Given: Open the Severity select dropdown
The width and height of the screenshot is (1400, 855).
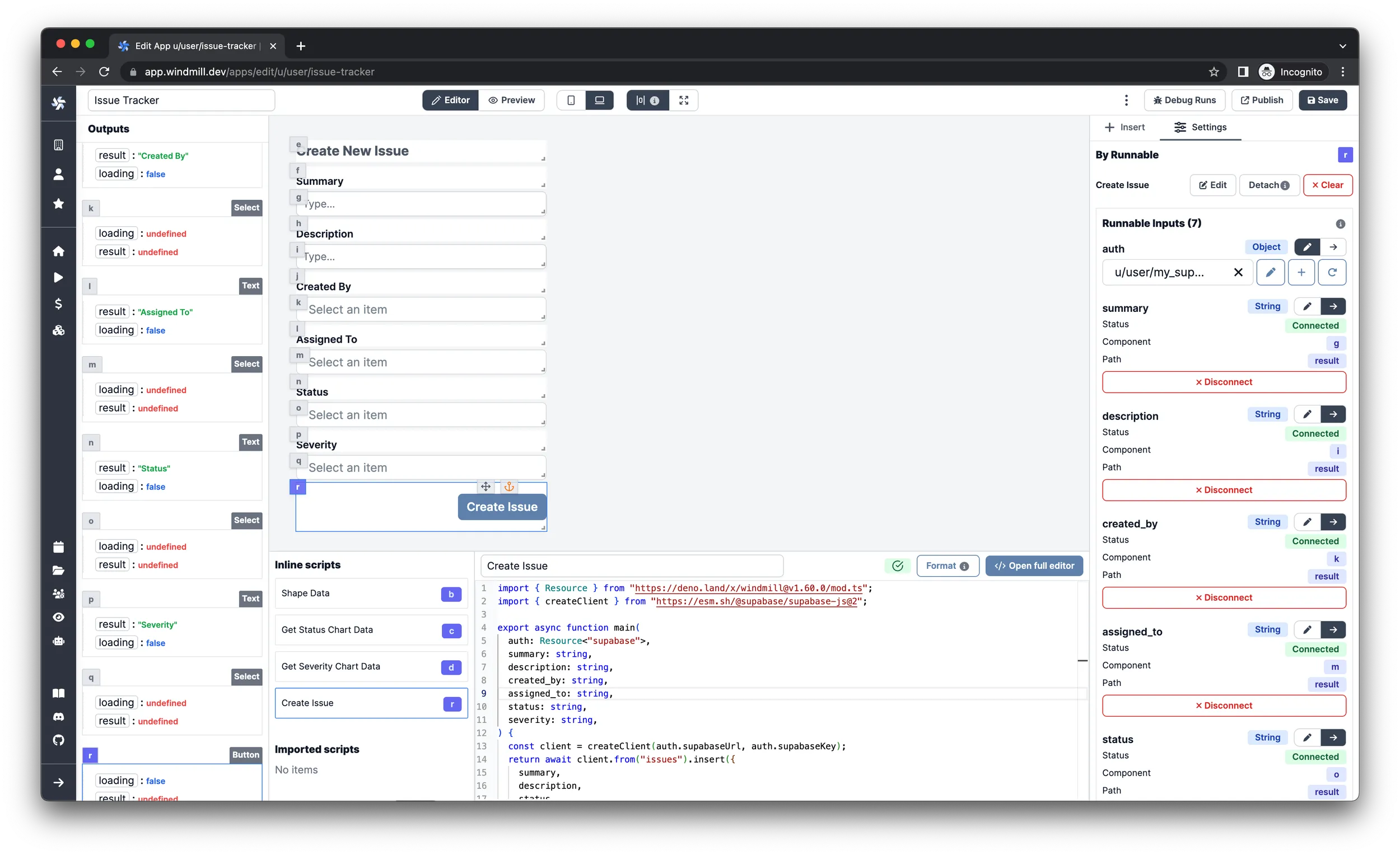Looking at the screenshot, I should [x=421, y=467].
